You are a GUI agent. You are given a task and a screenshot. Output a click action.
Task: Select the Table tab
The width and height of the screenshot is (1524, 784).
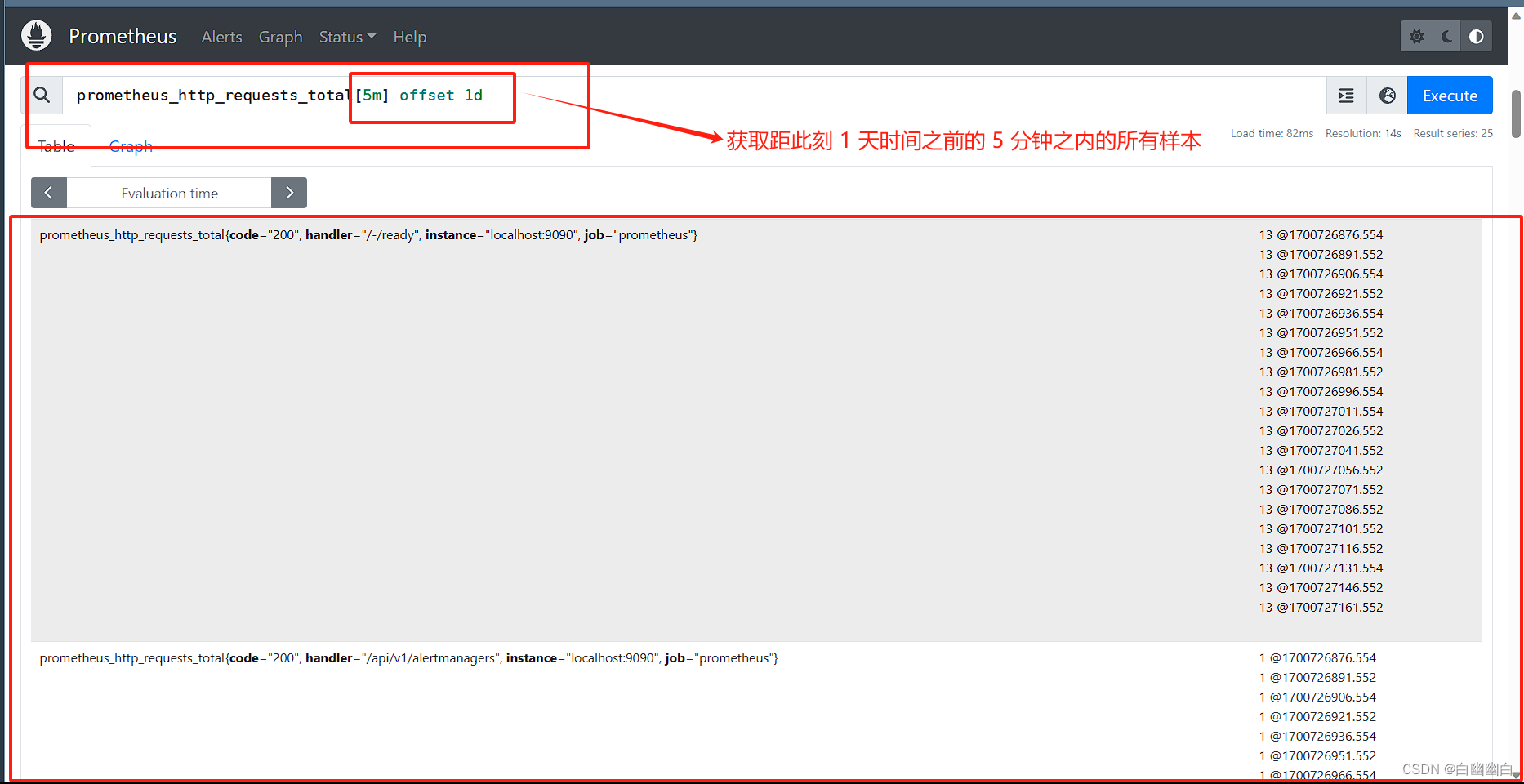pos(56,146)
